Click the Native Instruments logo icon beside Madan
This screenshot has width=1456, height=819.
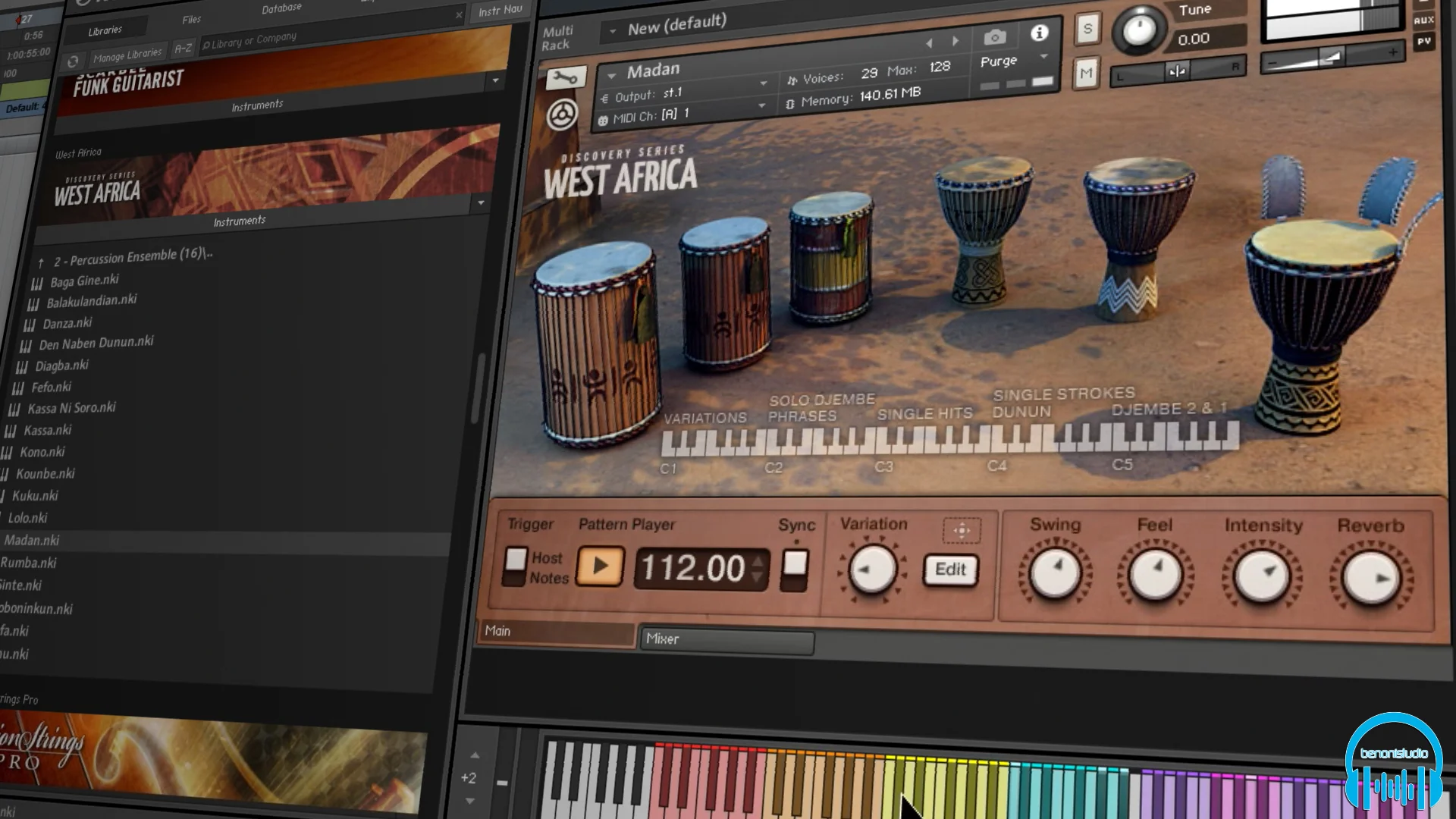[562, 115]
